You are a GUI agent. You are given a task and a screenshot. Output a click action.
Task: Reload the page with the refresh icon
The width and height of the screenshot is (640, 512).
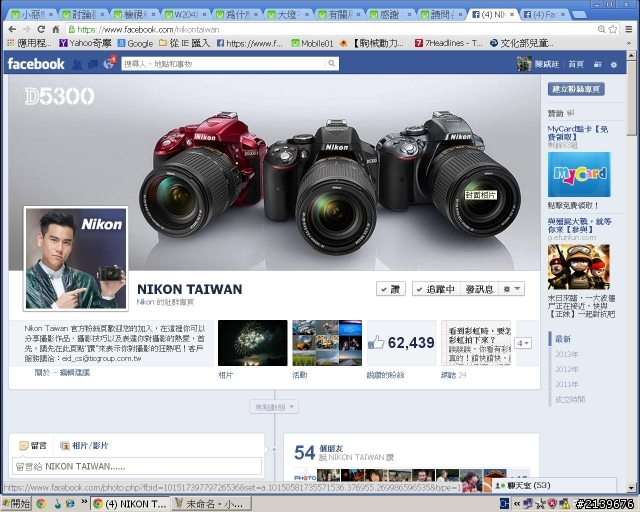pos(41,29)
